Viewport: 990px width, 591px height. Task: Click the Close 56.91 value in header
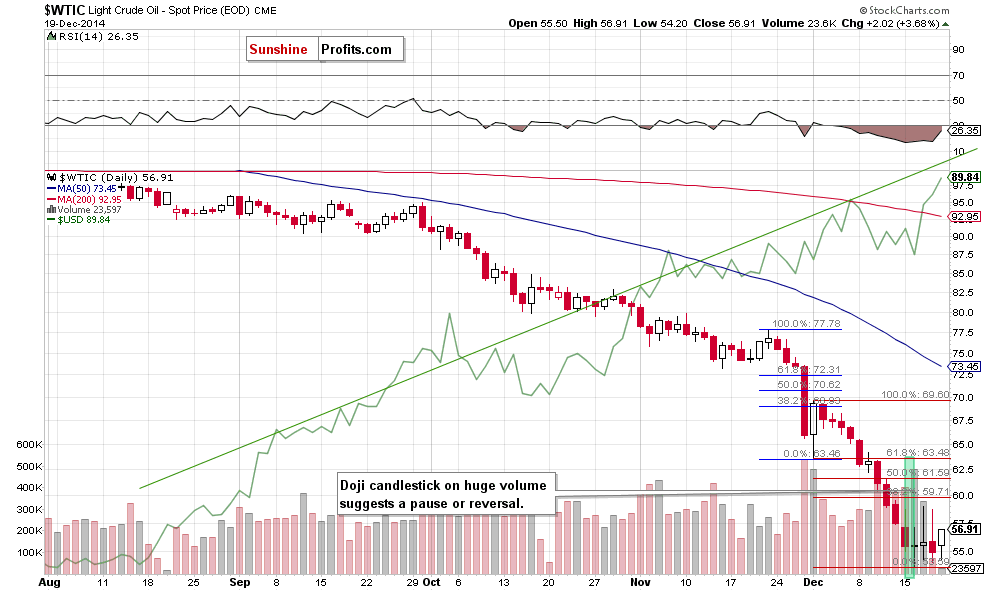(724, 23)
